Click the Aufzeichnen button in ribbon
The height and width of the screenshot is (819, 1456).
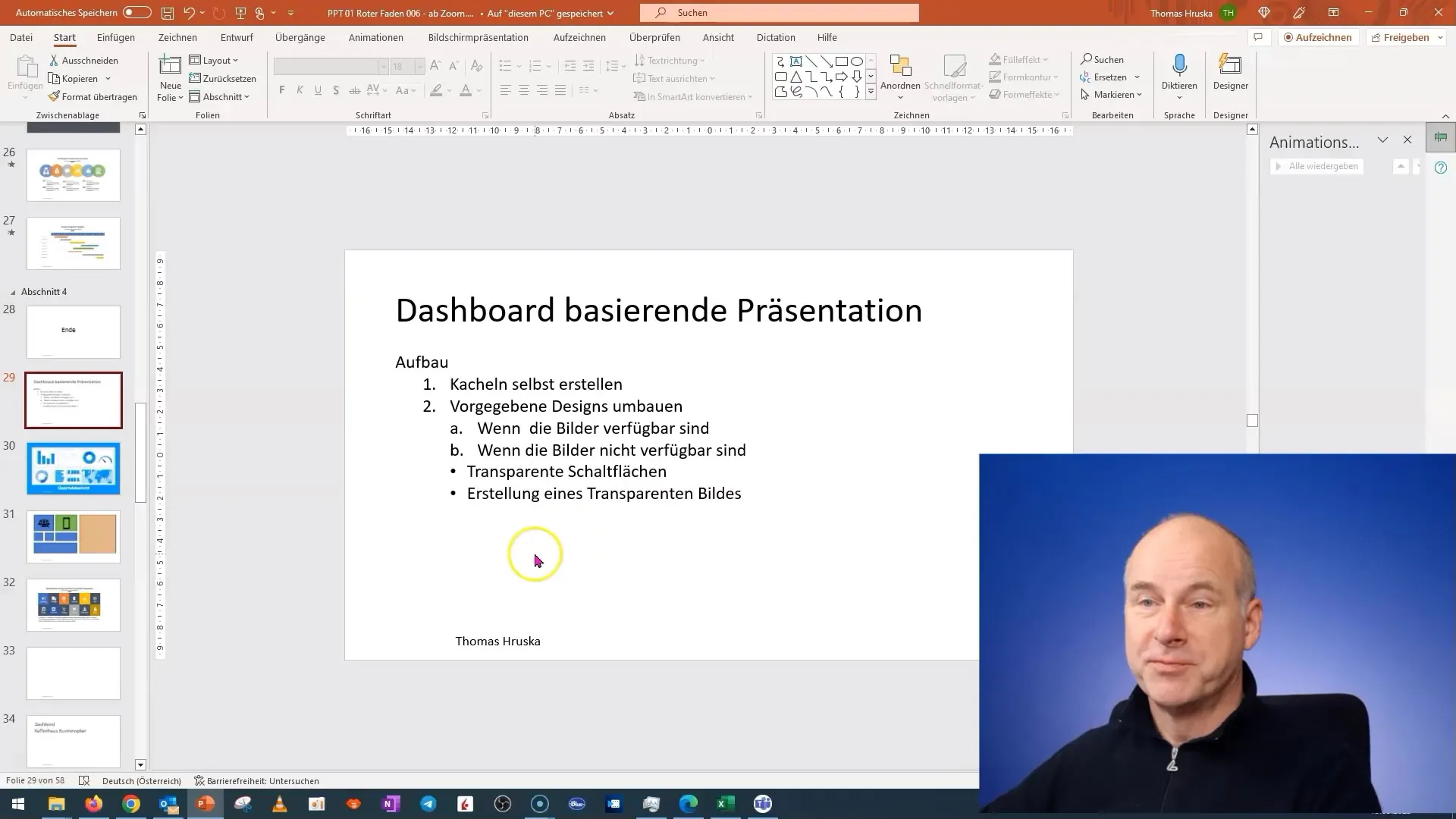point(1317,37)
